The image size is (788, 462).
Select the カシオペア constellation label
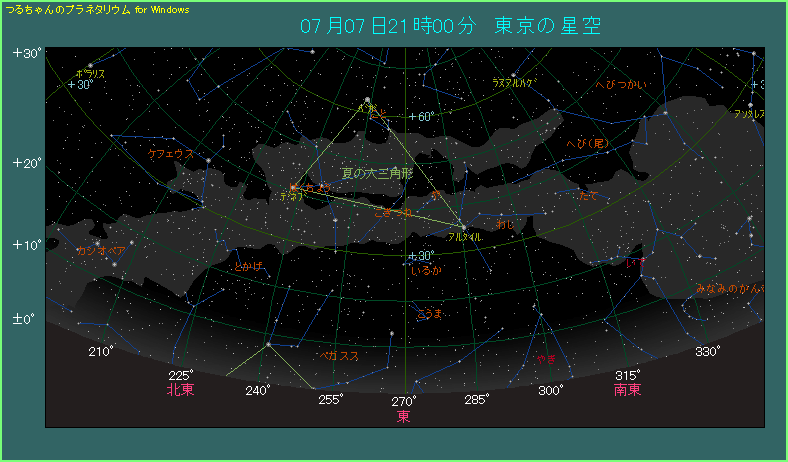pyautogui.click(x=100, y=250)
